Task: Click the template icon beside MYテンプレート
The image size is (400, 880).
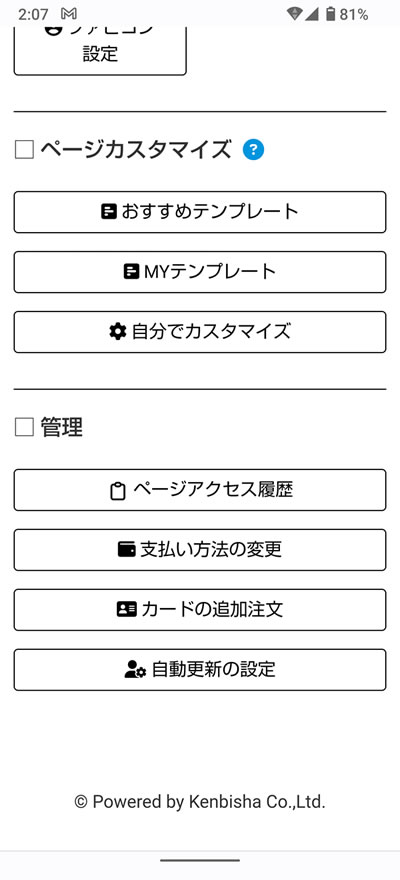Action: (131, 272)
